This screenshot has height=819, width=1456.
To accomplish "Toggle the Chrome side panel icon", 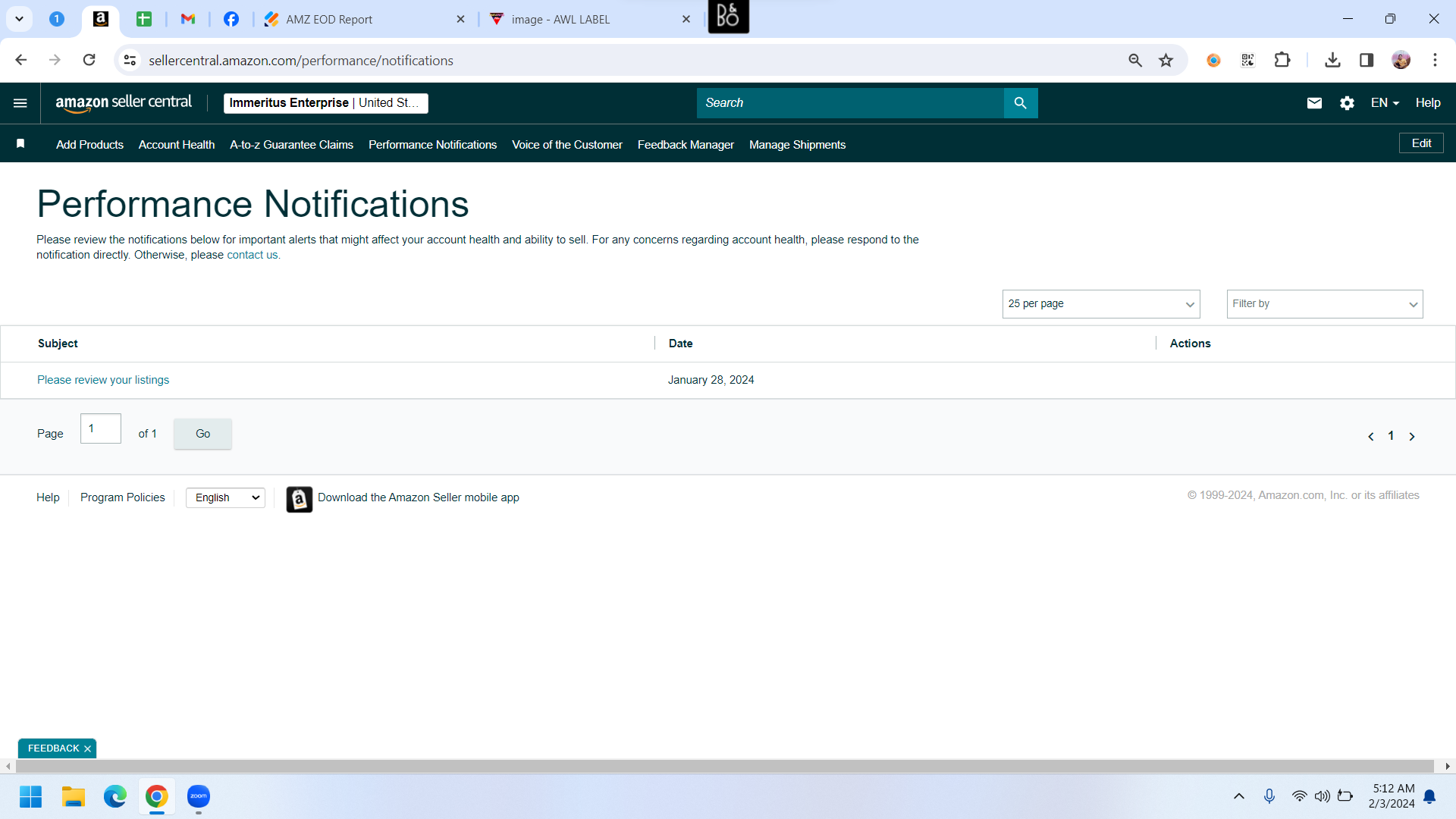I will click(1367, 60).
